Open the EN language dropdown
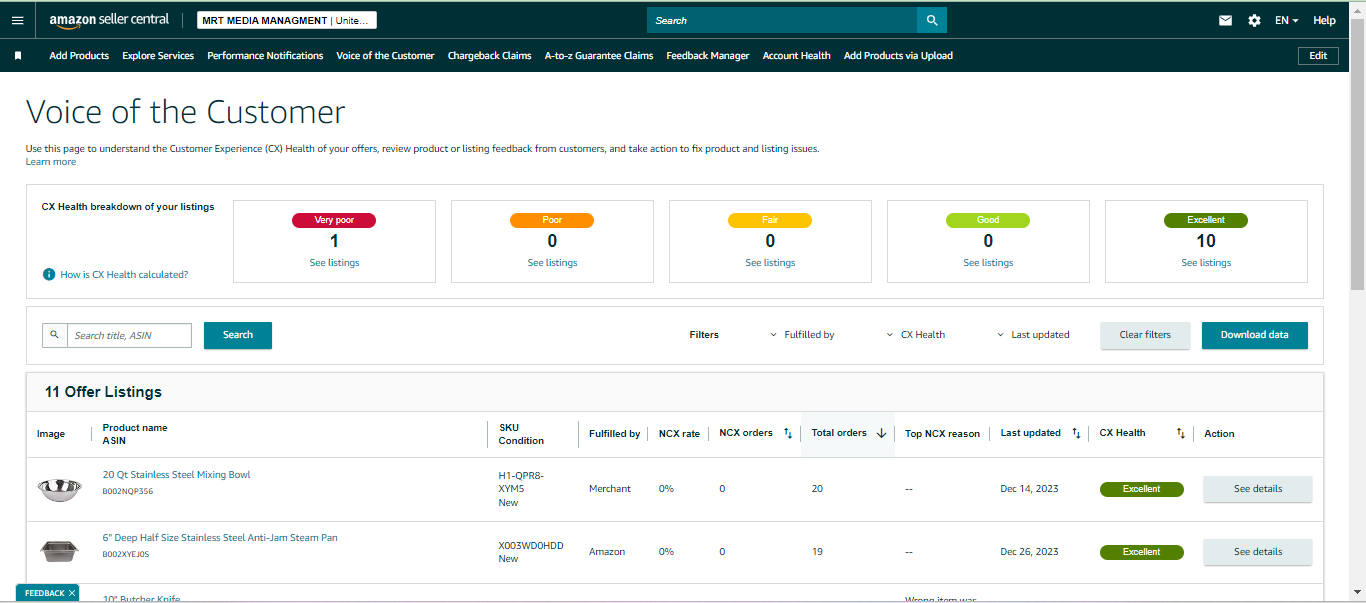The width and height of the screenshot is (1366, 603). 1287,20
